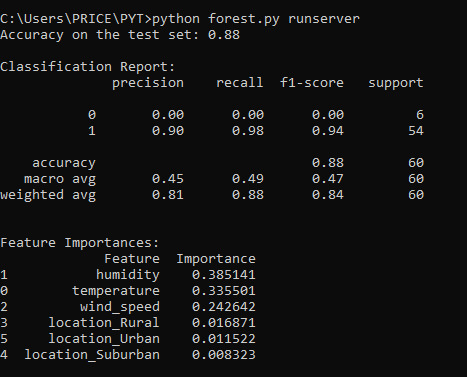Click humidity importance 0.385141
Viewport: 467px width, 377px height.
[x=224, y=275]
